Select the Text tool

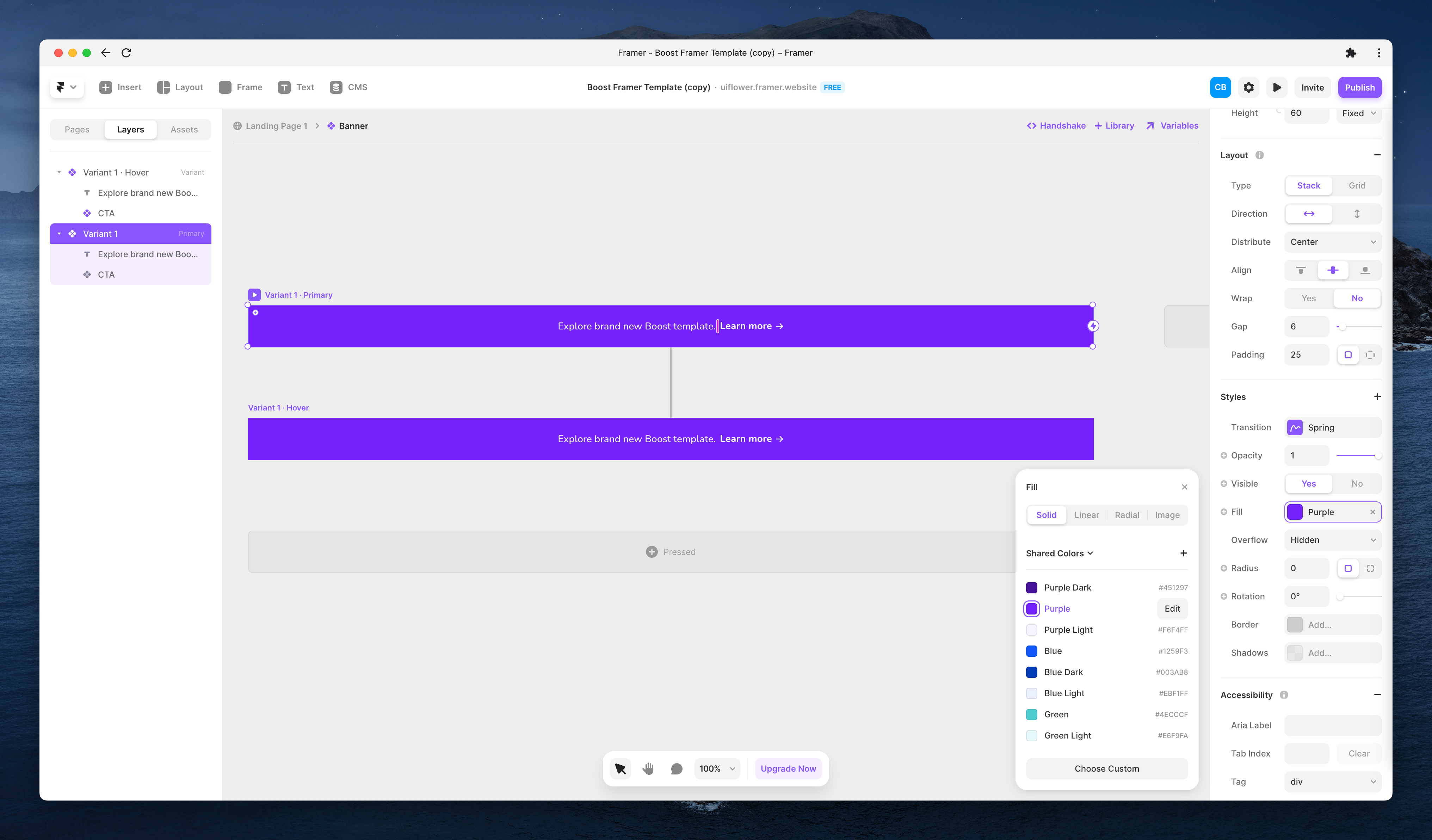[296, 87]
